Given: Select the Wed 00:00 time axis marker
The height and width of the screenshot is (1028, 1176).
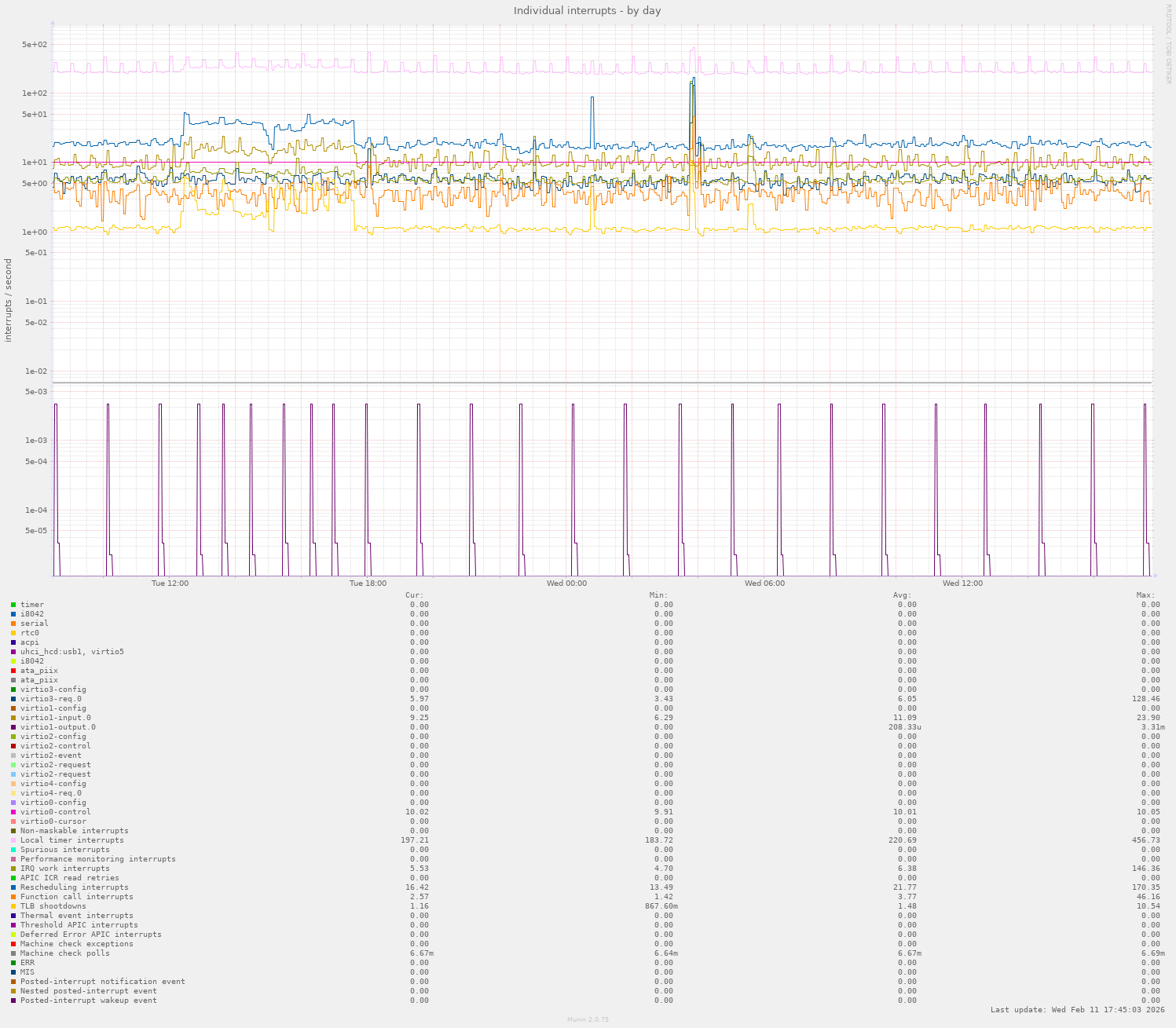Looking at the screenshot, I should coord(566,584).
